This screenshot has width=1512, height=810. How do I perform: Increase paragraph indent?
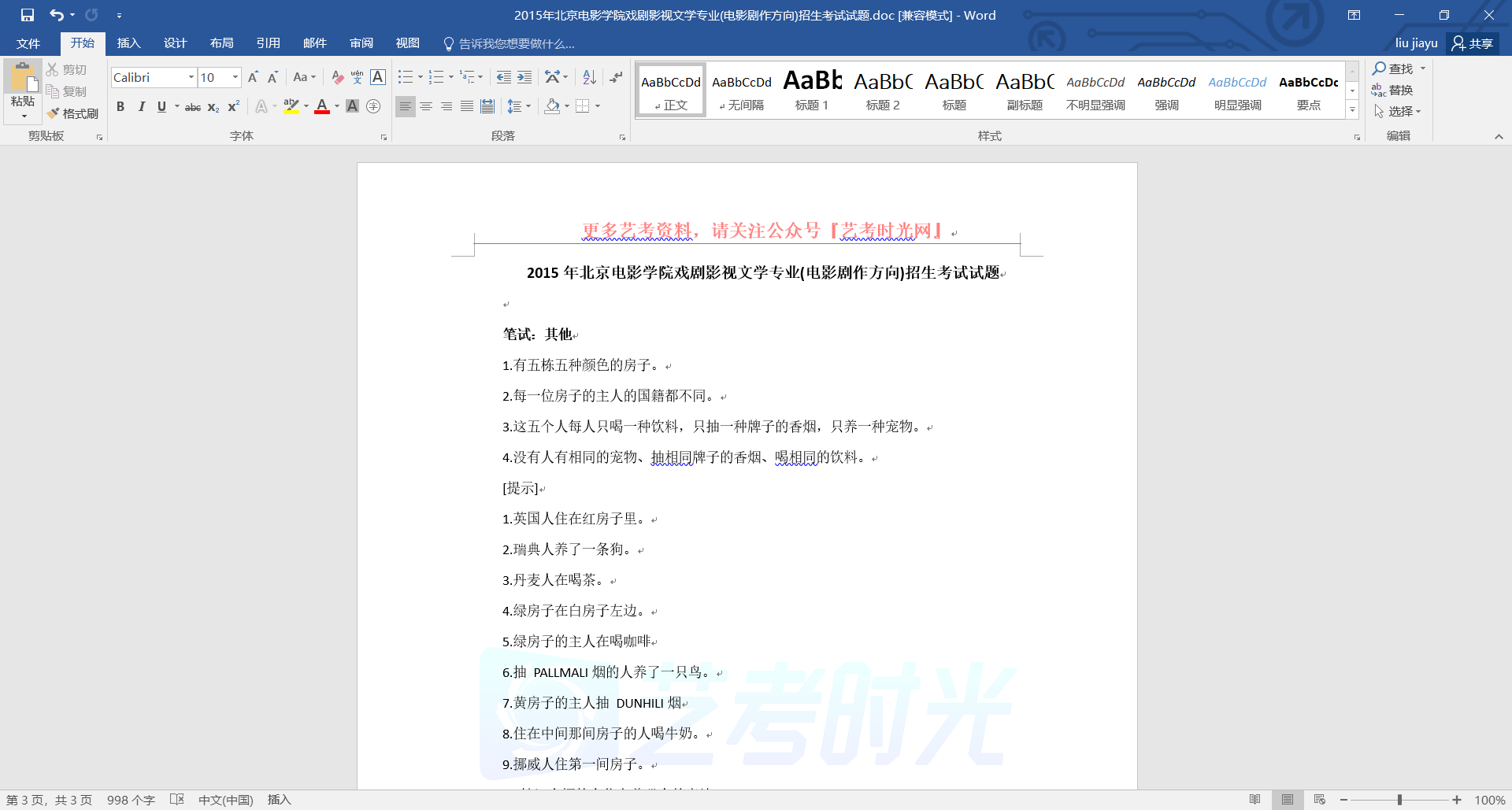click(x=524, y=77)
